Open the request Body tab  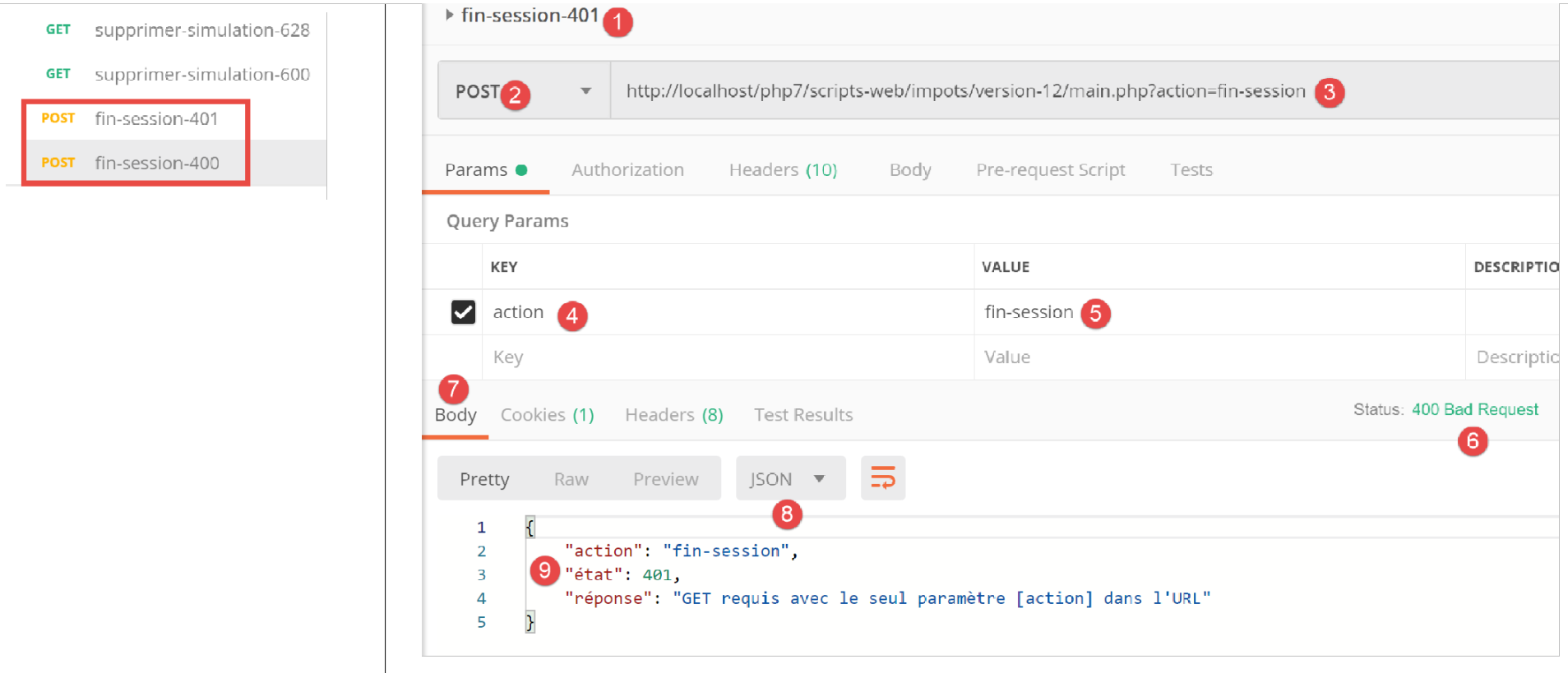click(x=909, y=170)
